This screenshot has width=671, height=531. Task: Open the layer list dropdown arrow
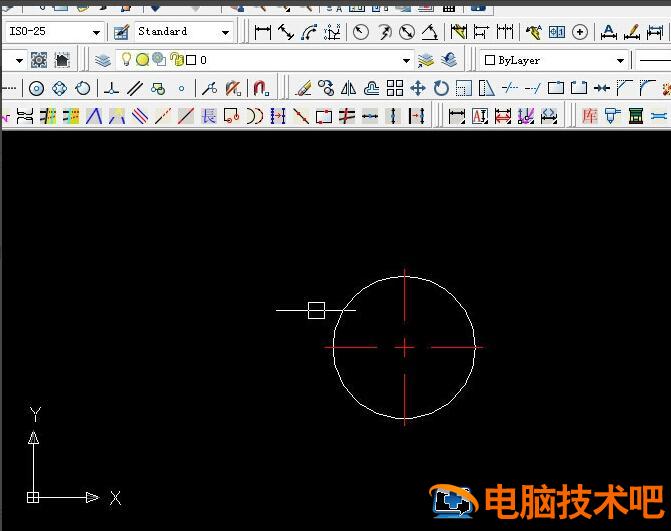click(x=406, y=61)
